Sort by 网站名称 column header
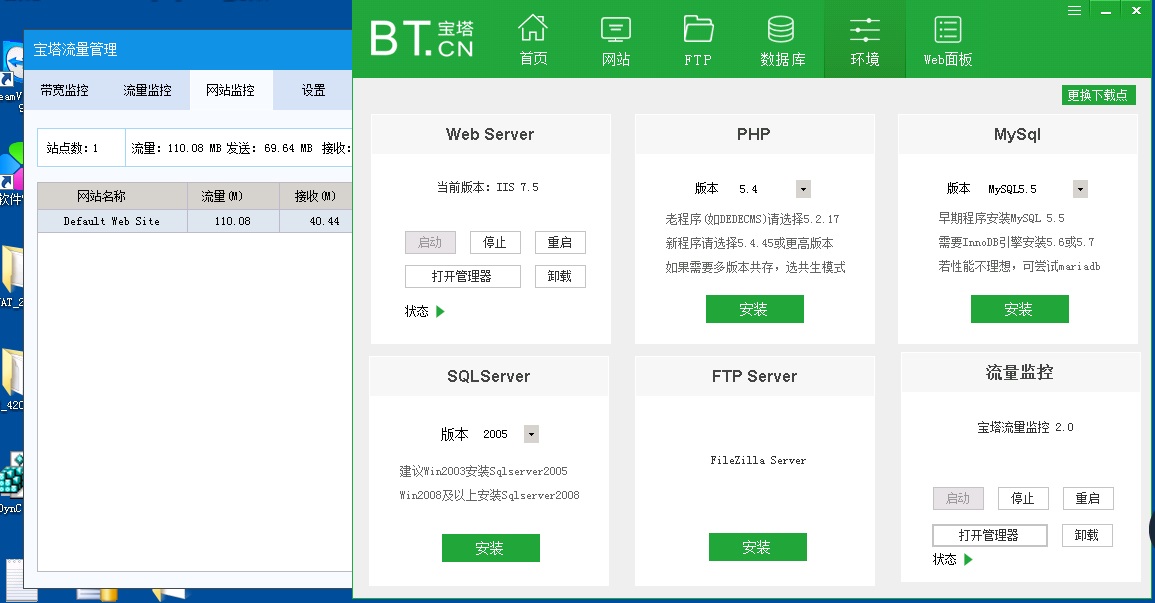 coord(112,196)
